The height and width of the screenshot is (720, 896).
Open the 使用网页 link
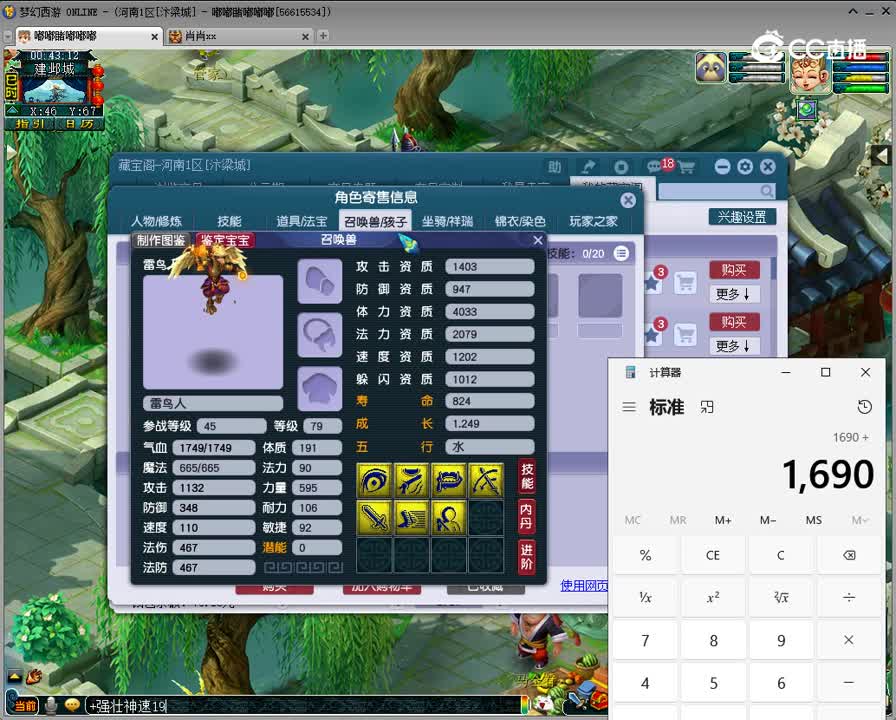point(584,585)
